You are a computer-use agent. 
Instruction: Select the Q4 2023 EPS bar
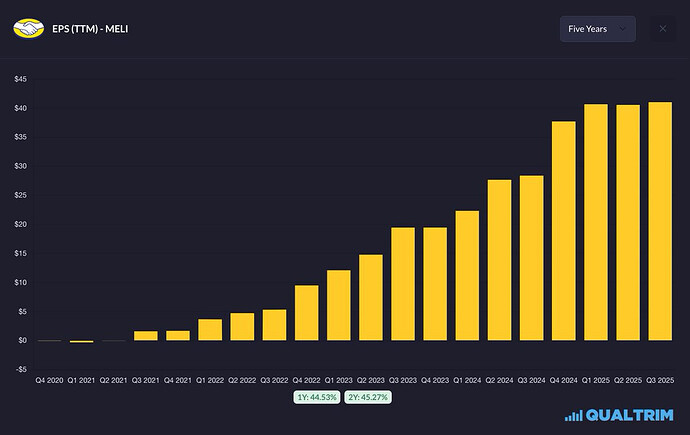435,284
